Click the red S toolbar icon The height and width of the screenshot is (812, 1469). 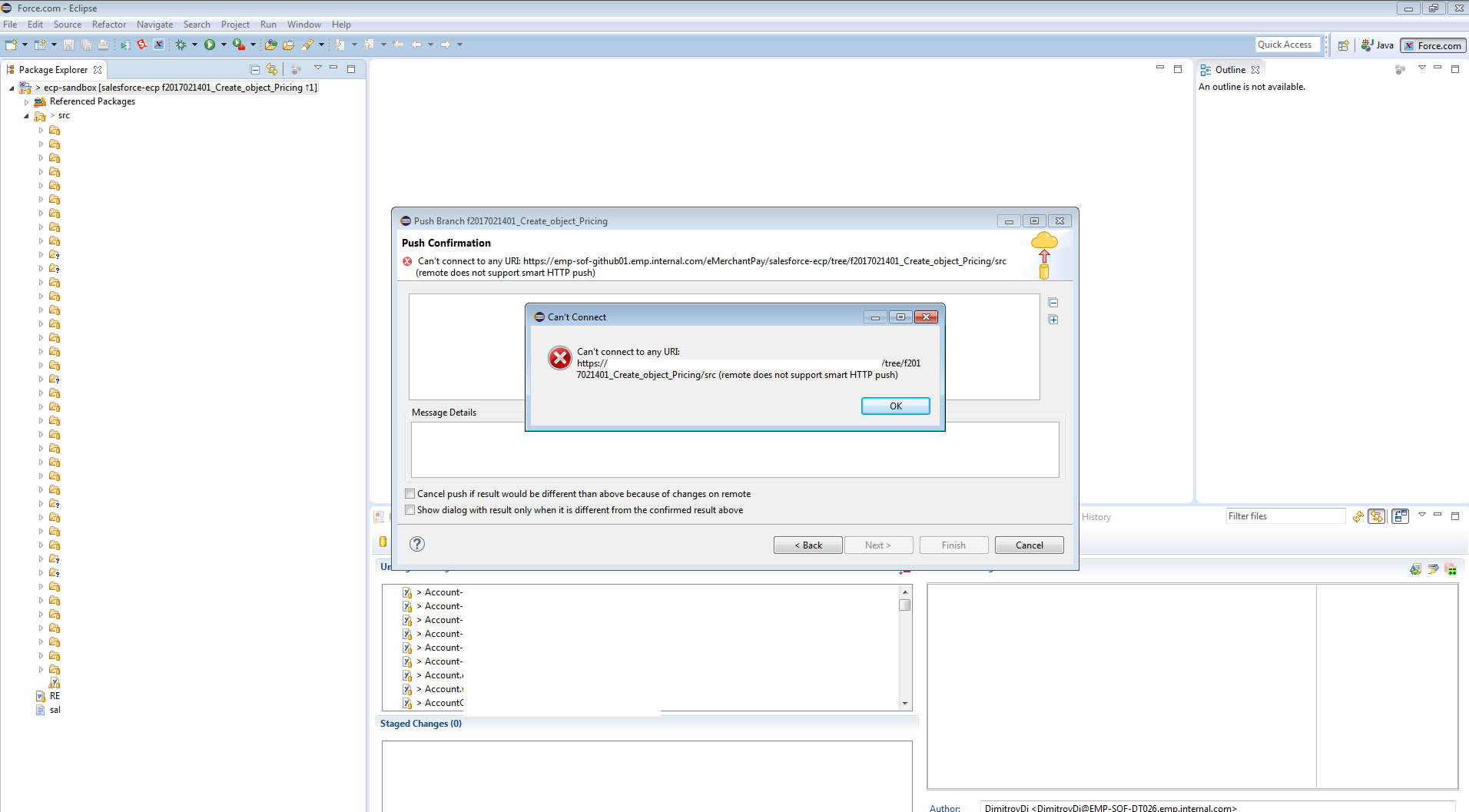tap(141, 45)
